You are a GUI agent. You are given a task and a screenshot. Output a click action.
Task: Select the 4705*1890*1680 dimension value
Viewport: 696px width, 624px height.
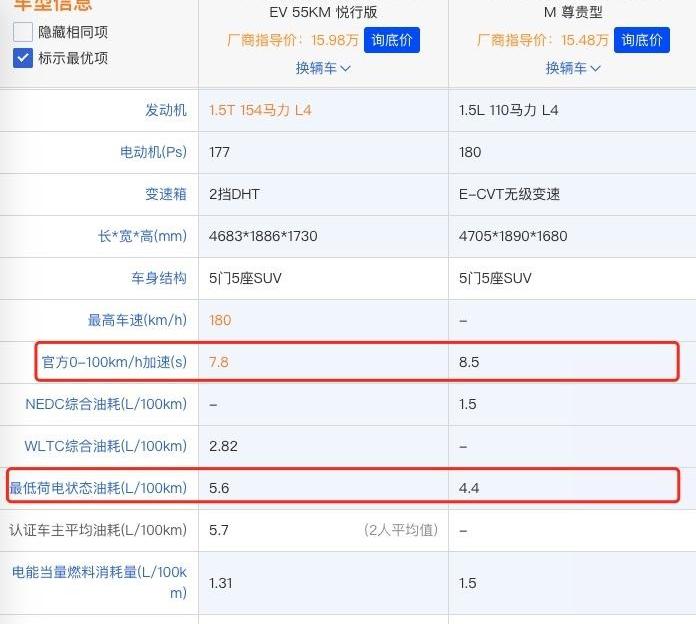tap(513, 236)
